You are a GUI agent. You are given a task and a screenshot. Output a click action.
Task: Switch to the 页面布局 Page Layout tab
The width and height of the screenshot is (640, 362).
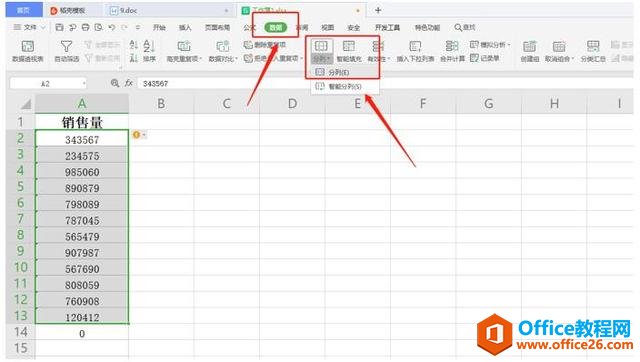pos(217,27)
